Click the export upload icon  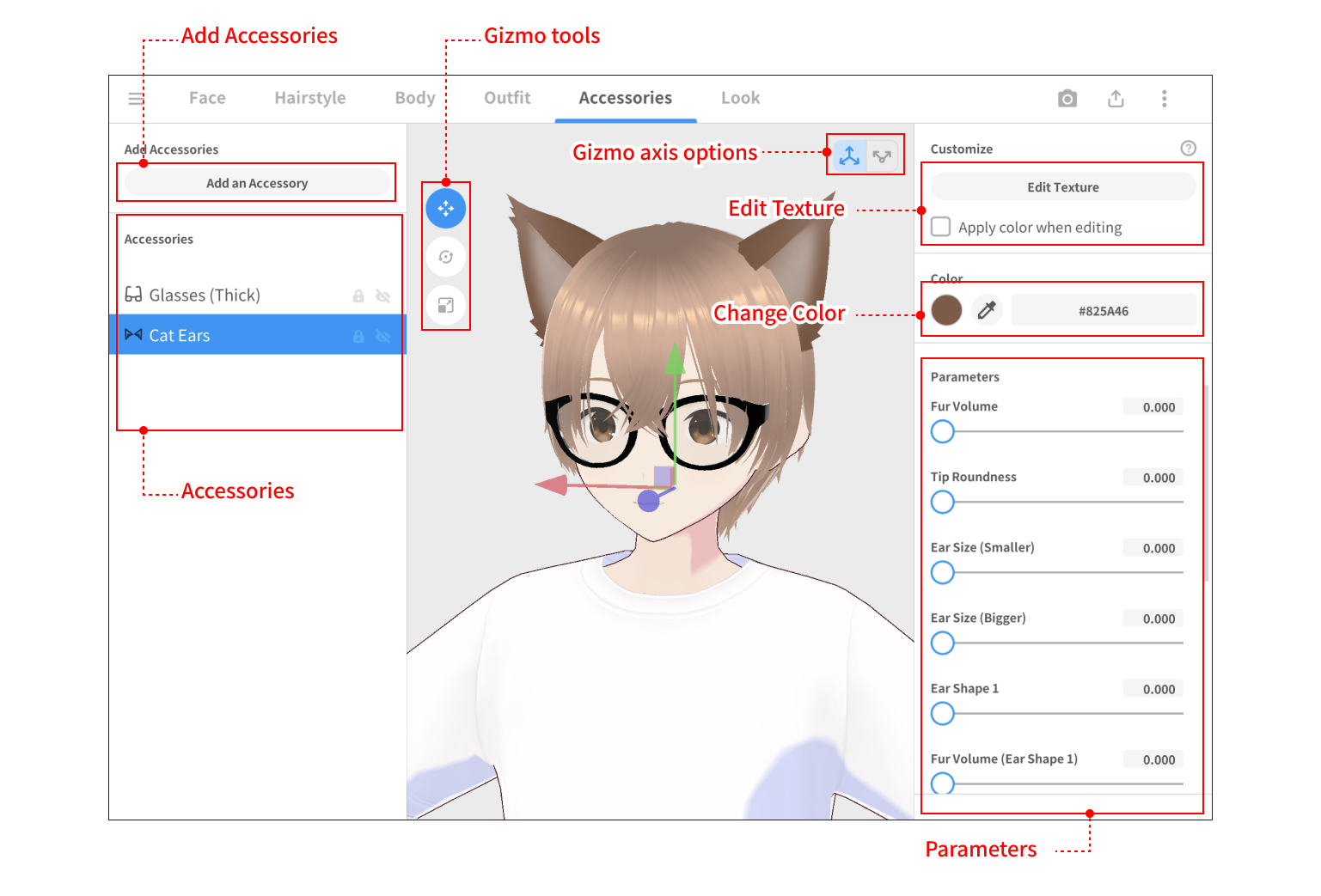[1116, 99]
